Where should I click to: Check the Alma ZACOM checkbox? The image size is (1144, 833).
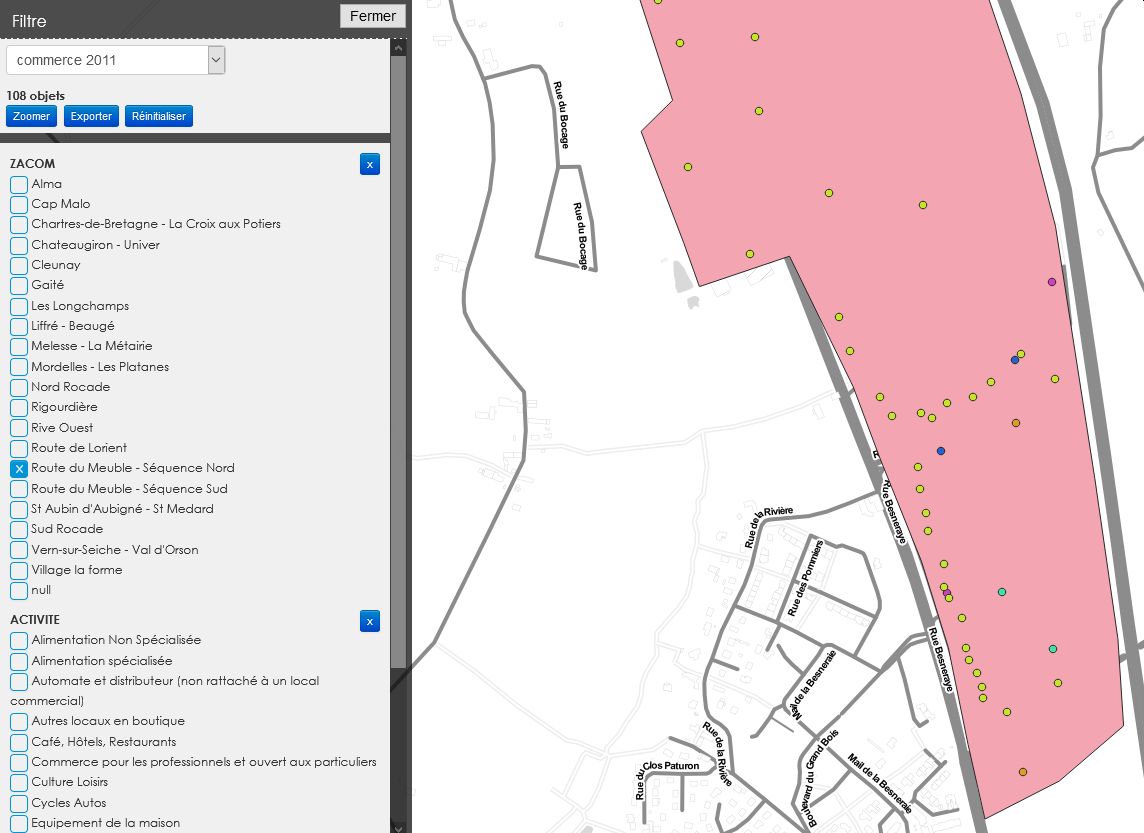[19, 185]
